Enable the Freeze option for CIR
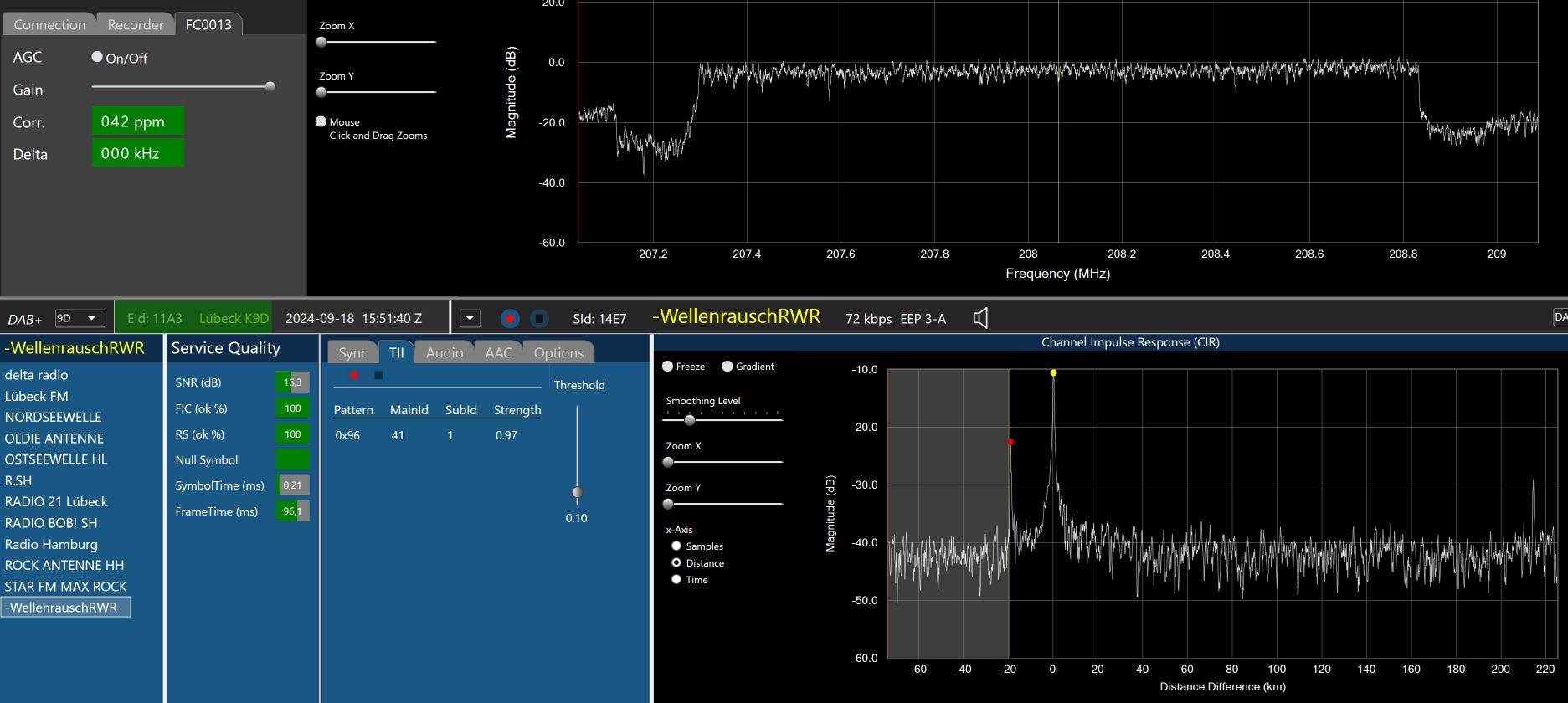1568x703 pixels. click(668, 367)
